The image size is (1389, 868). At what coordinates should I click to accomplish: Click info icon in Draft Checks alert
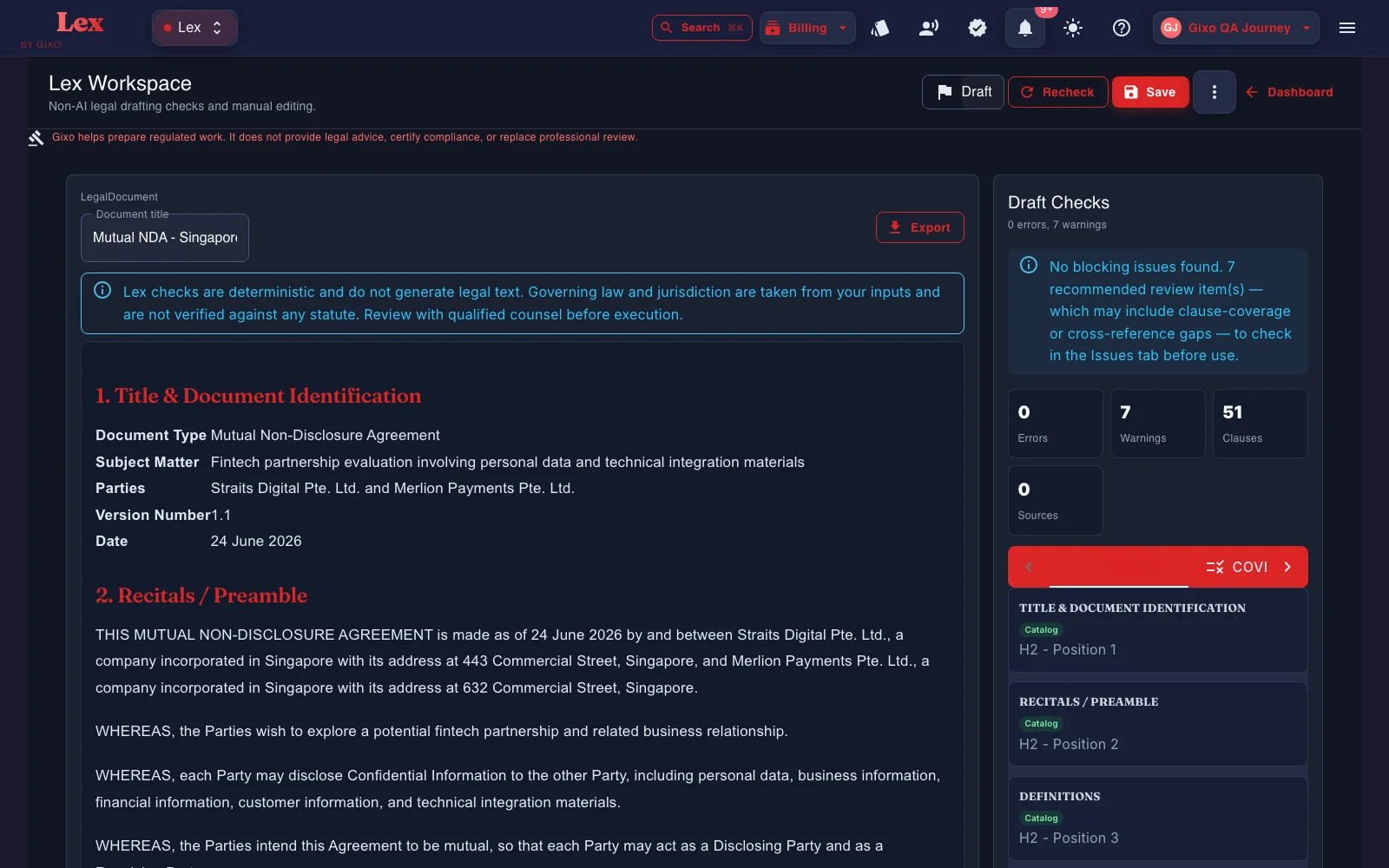tap(1029, 265)
